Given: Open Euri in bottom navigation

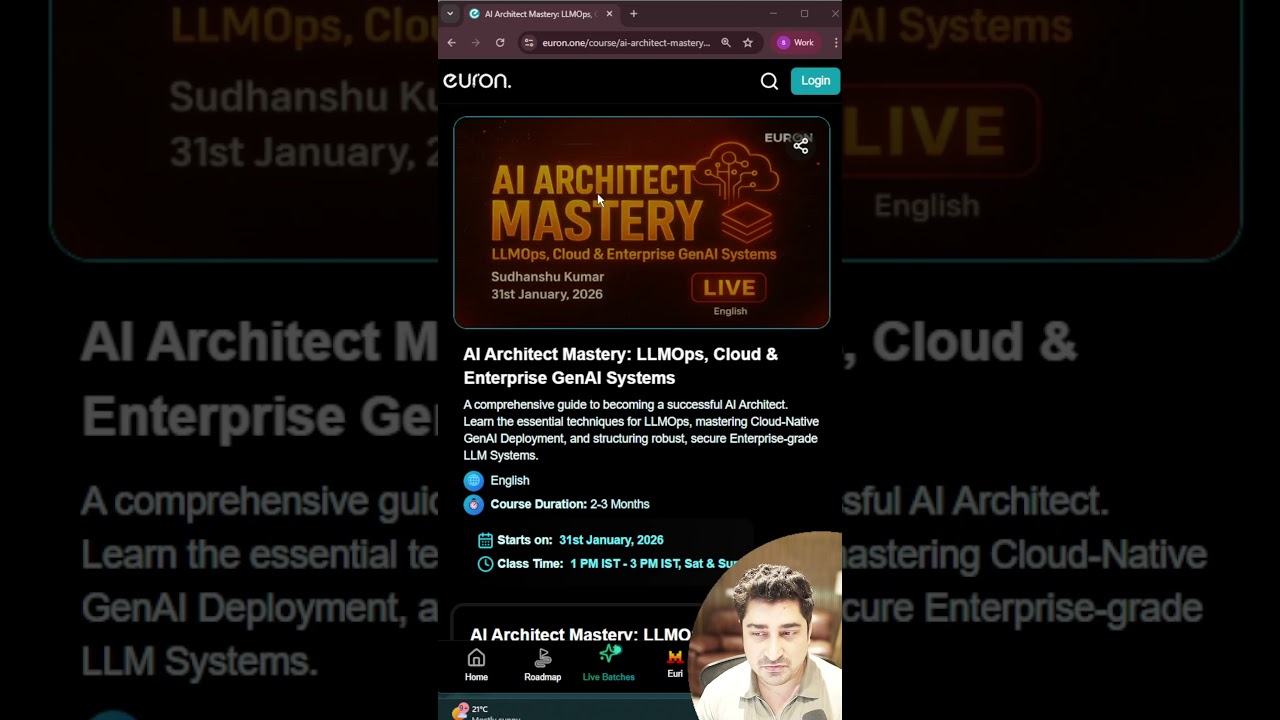Looking at the screenshot, I should point(675,664).
